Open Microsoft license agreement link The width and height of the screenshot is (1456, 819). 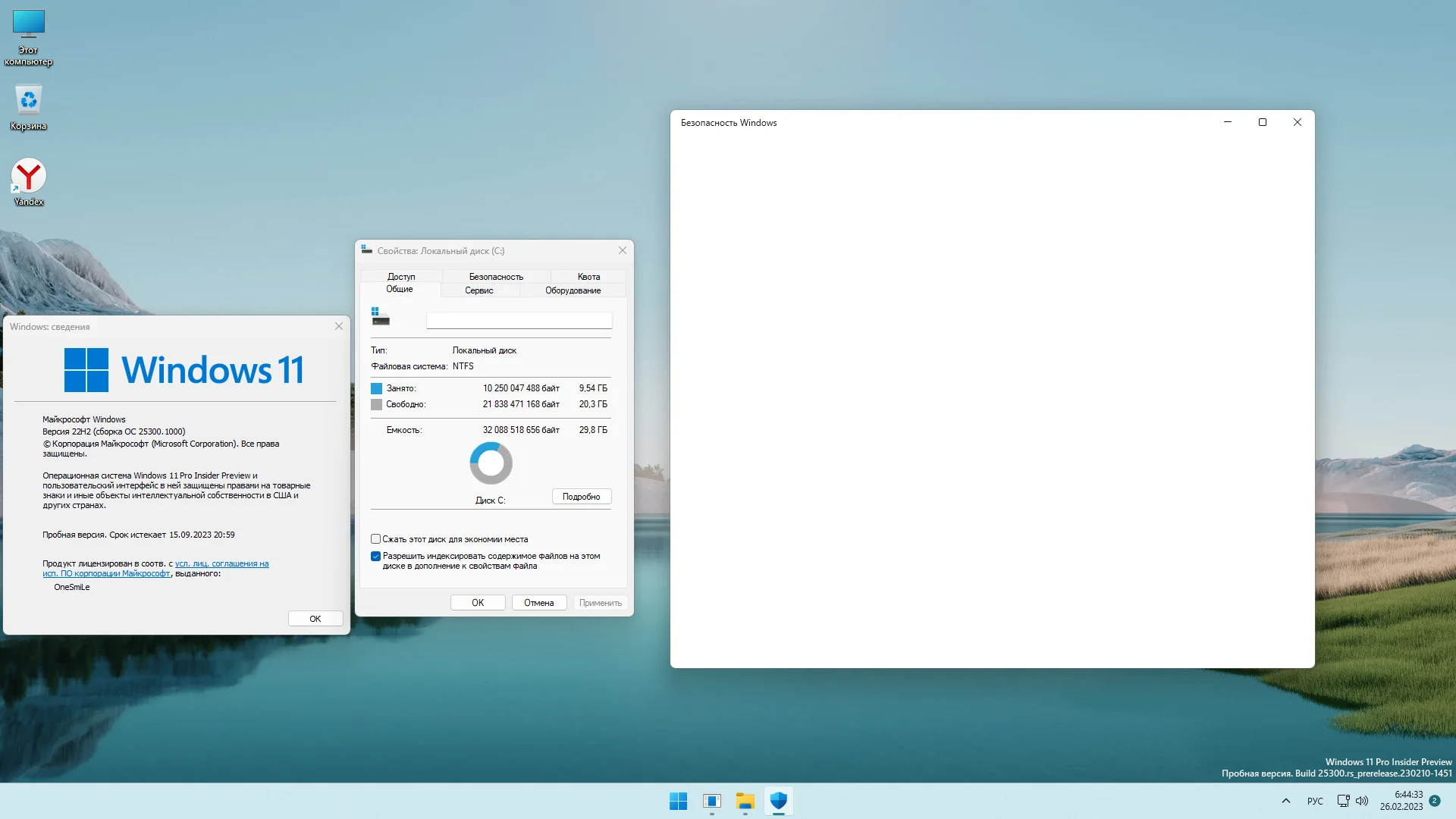[221, 563]
